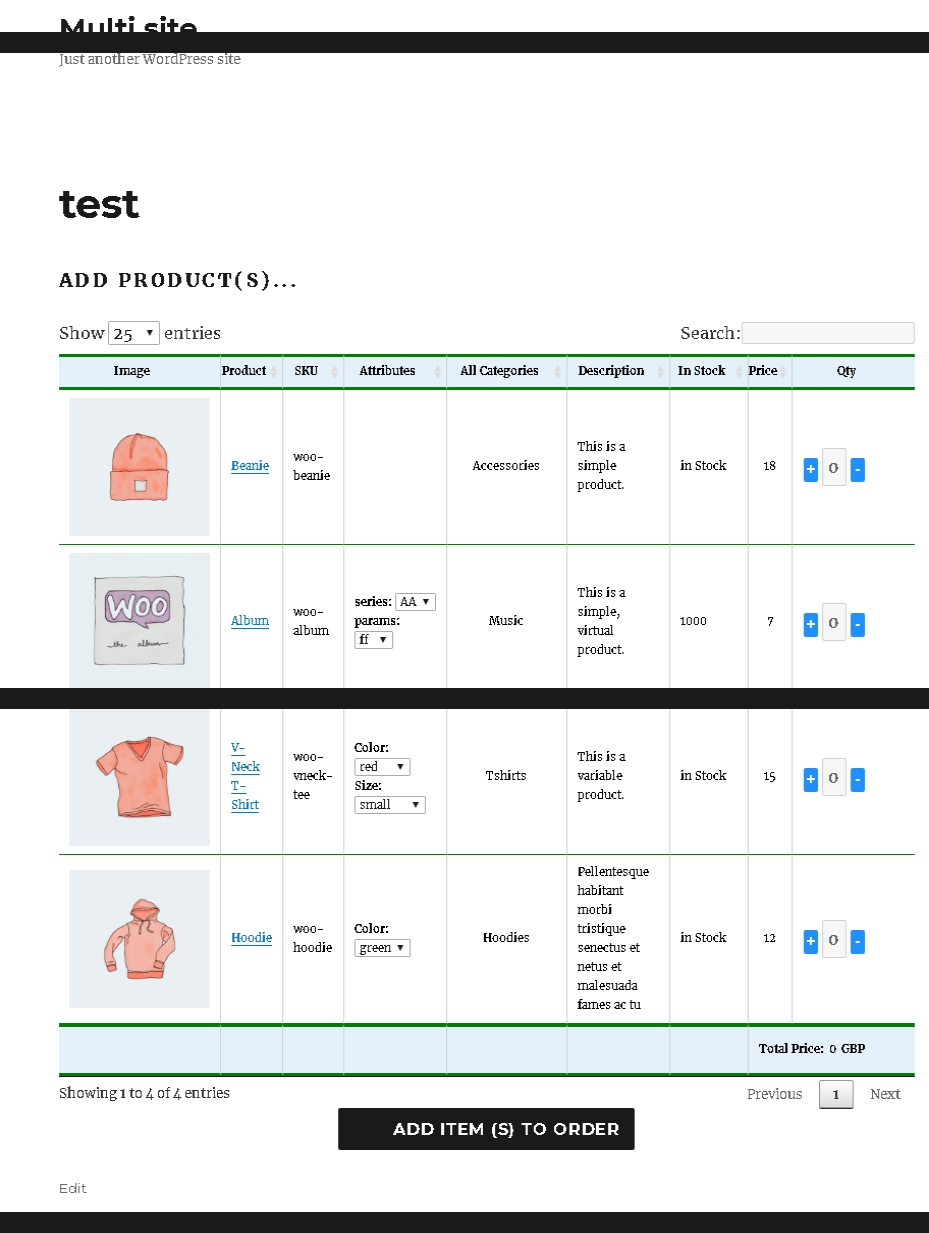Expand V-Neck T-Shirt Color dropdown
929x1233 pixels.
(382, 767)
